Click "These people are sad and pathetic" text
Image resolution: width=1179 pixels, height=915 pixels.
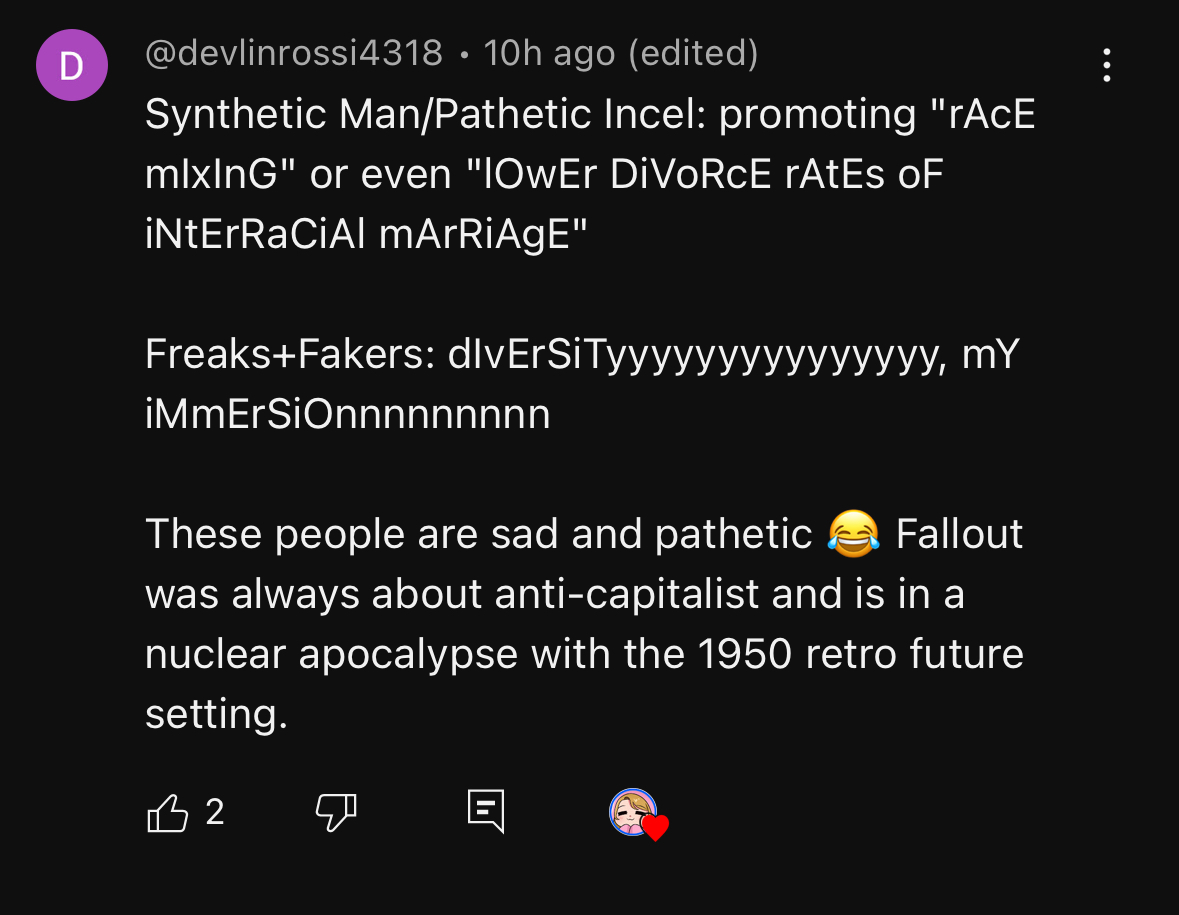(x=479, y=535)
